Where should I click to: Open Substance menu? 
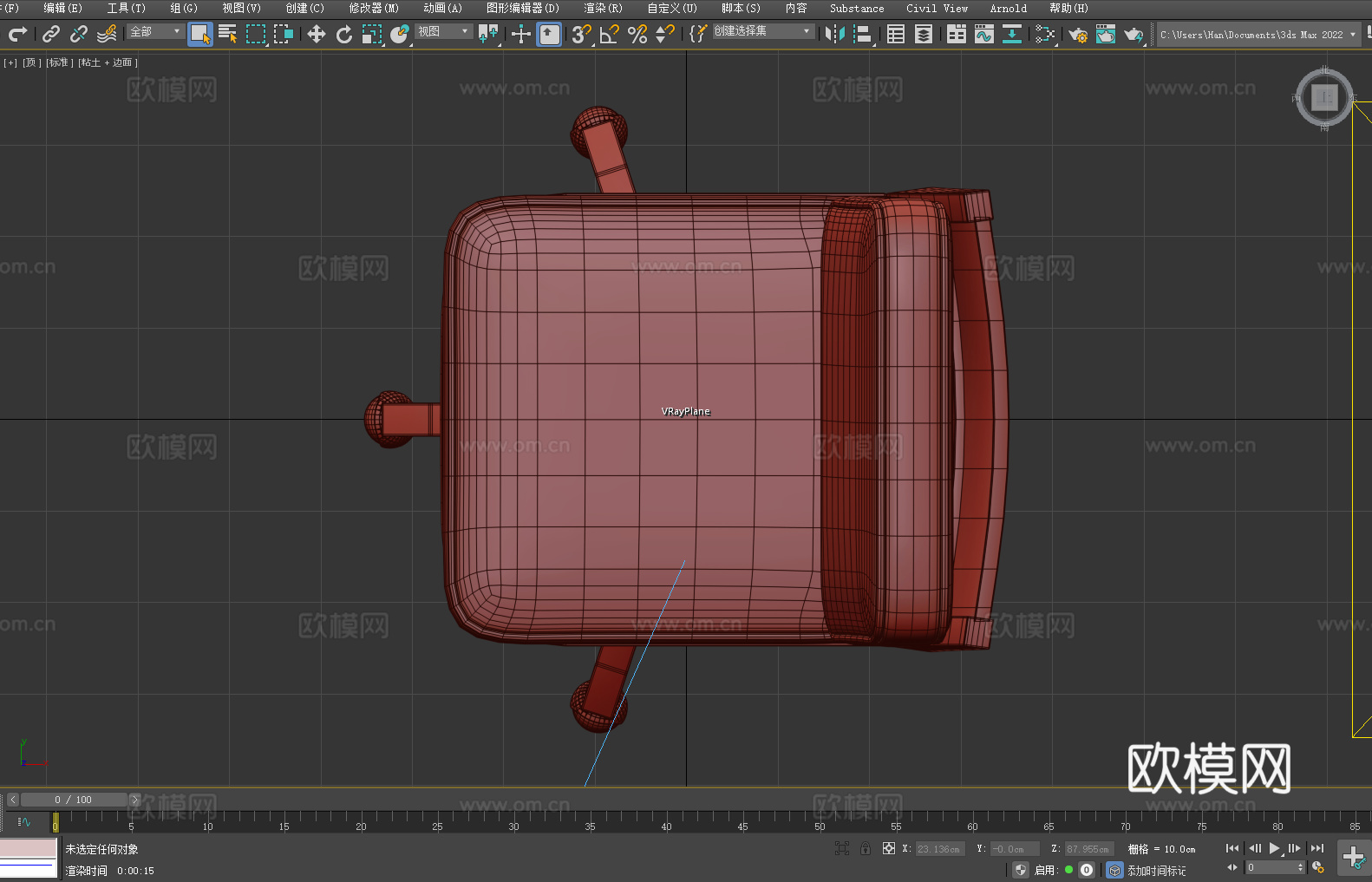point(857,8)
